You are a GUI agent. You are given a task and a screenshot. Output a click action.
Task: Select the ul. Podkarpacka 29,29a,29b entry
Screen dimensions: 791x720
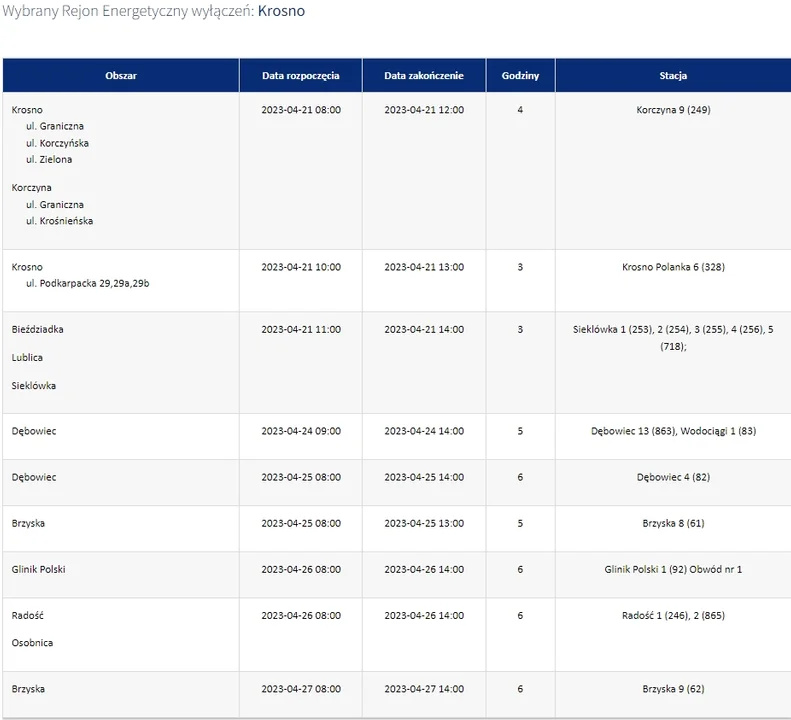[88, 284]
